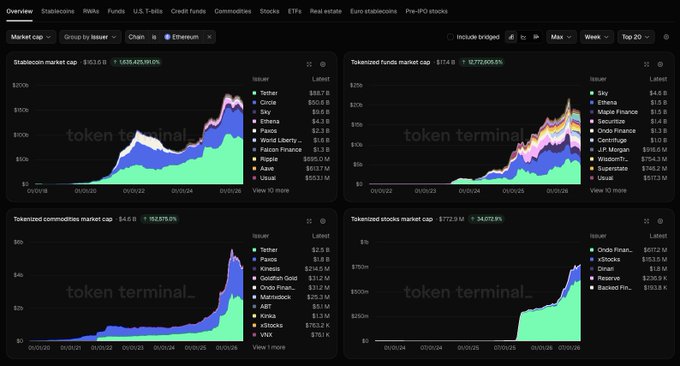Open the ETFs tab
This screenshot has width=680, height=366.
click(294, 11)
